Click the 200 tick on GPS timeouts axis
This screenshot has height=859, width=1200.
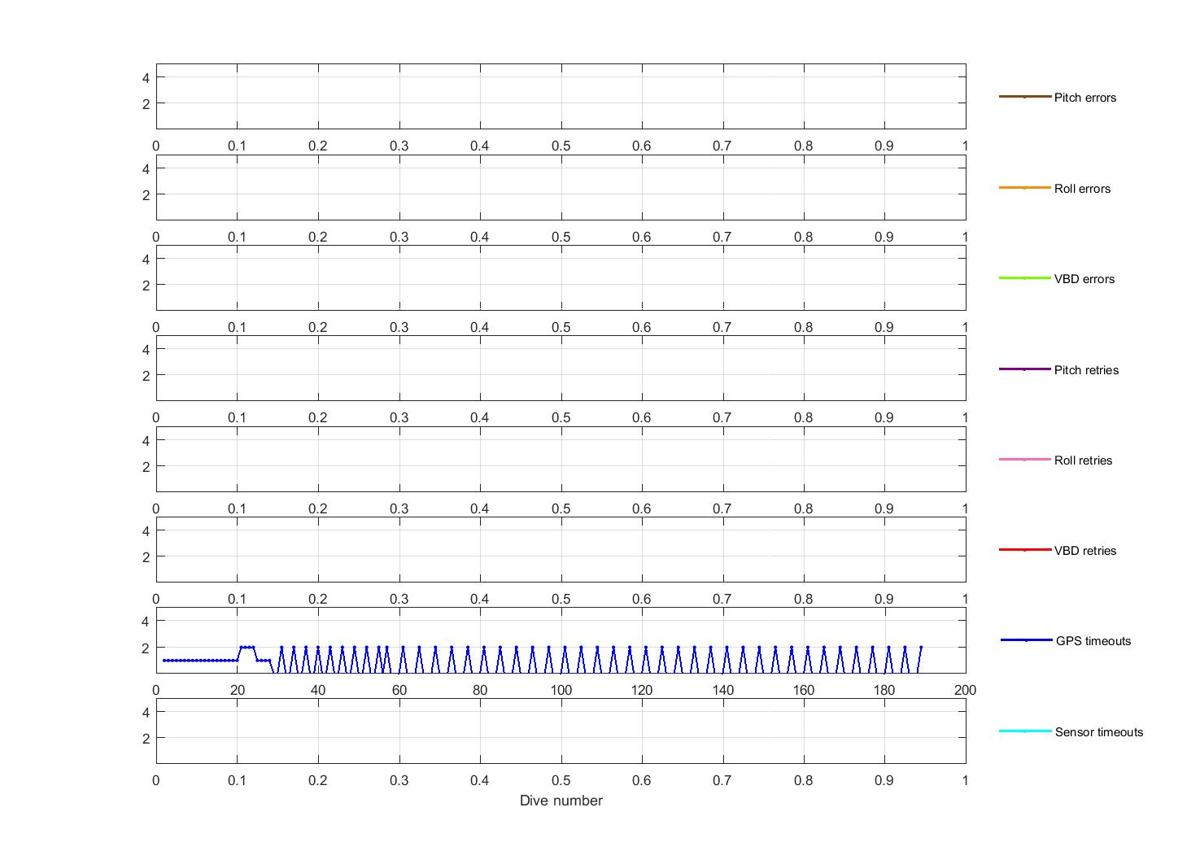point(965,690)
